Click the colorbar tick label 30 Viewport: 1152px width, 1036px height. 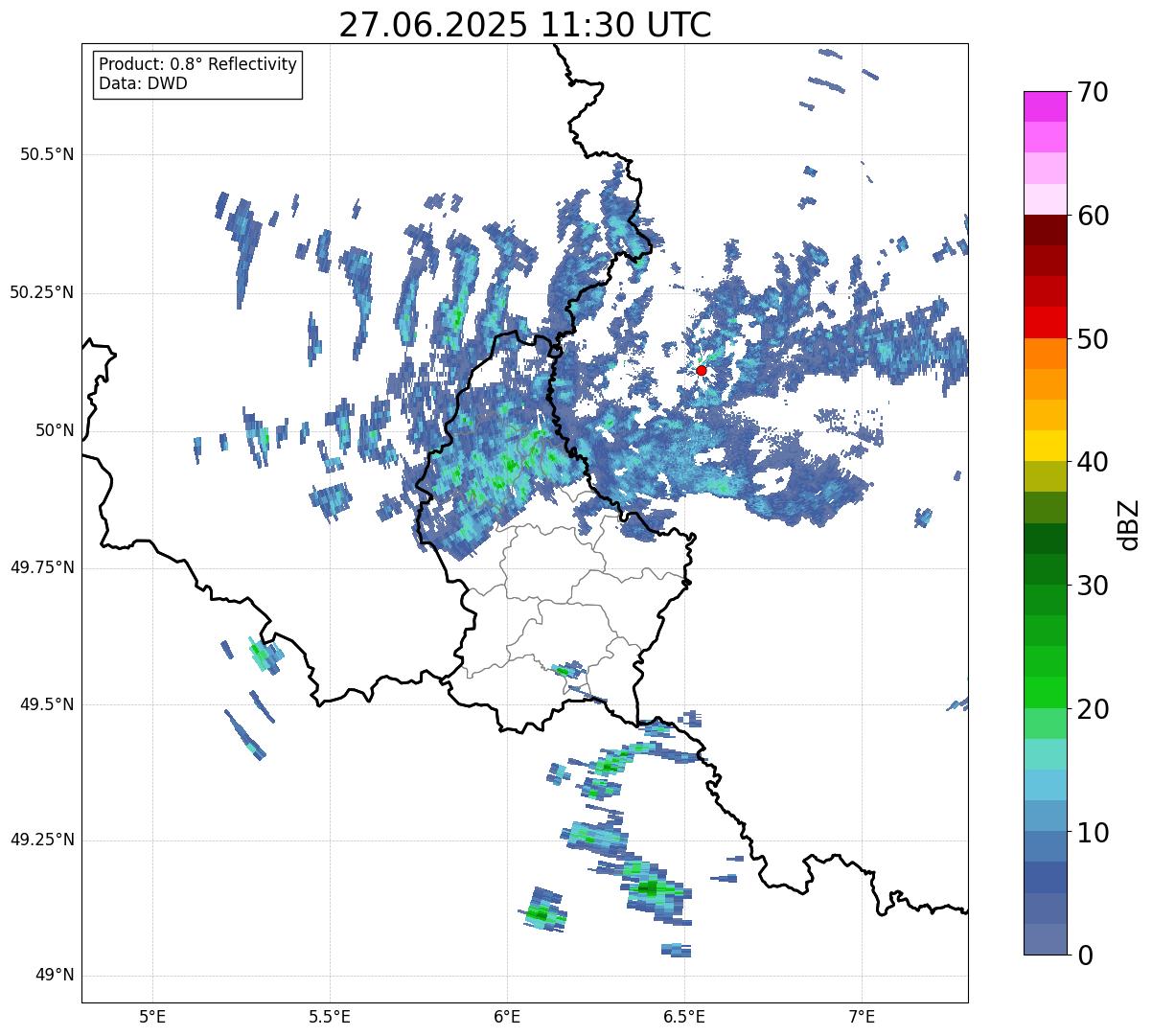click(1093, 586)
